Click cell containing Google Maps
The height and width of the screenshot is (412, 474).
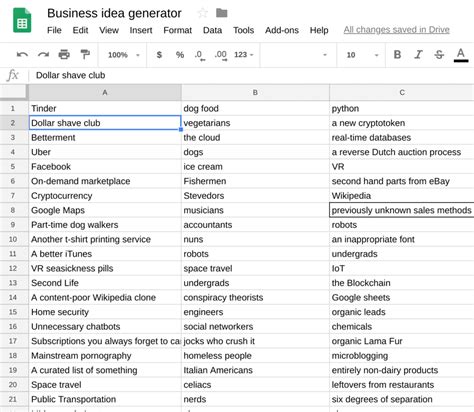[105, 210]
